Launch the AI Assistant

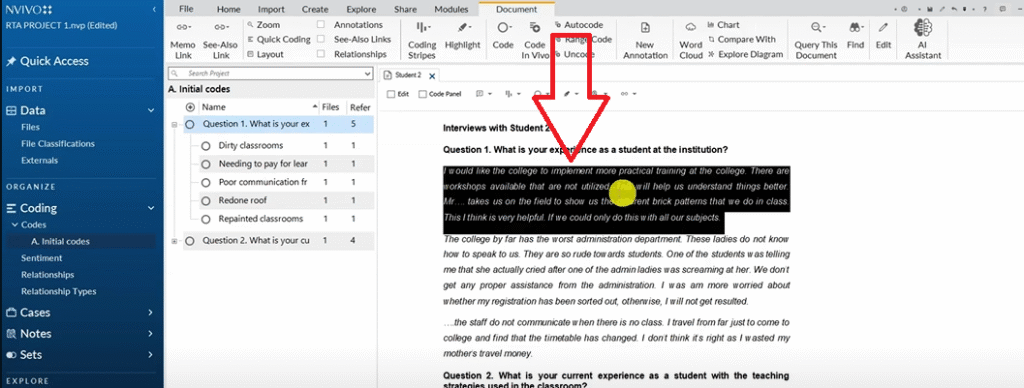point(923,40)
